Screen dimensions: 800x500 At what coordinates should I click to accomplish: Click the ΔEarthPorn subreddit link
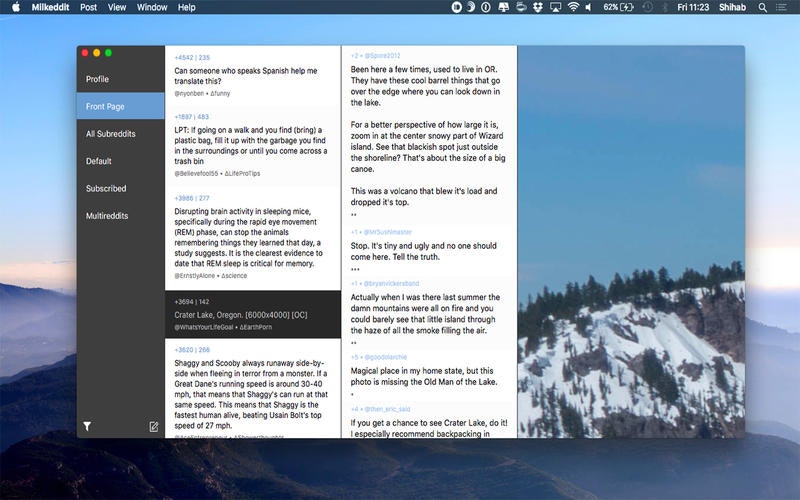pyautogui.click(x=256, y=327)
